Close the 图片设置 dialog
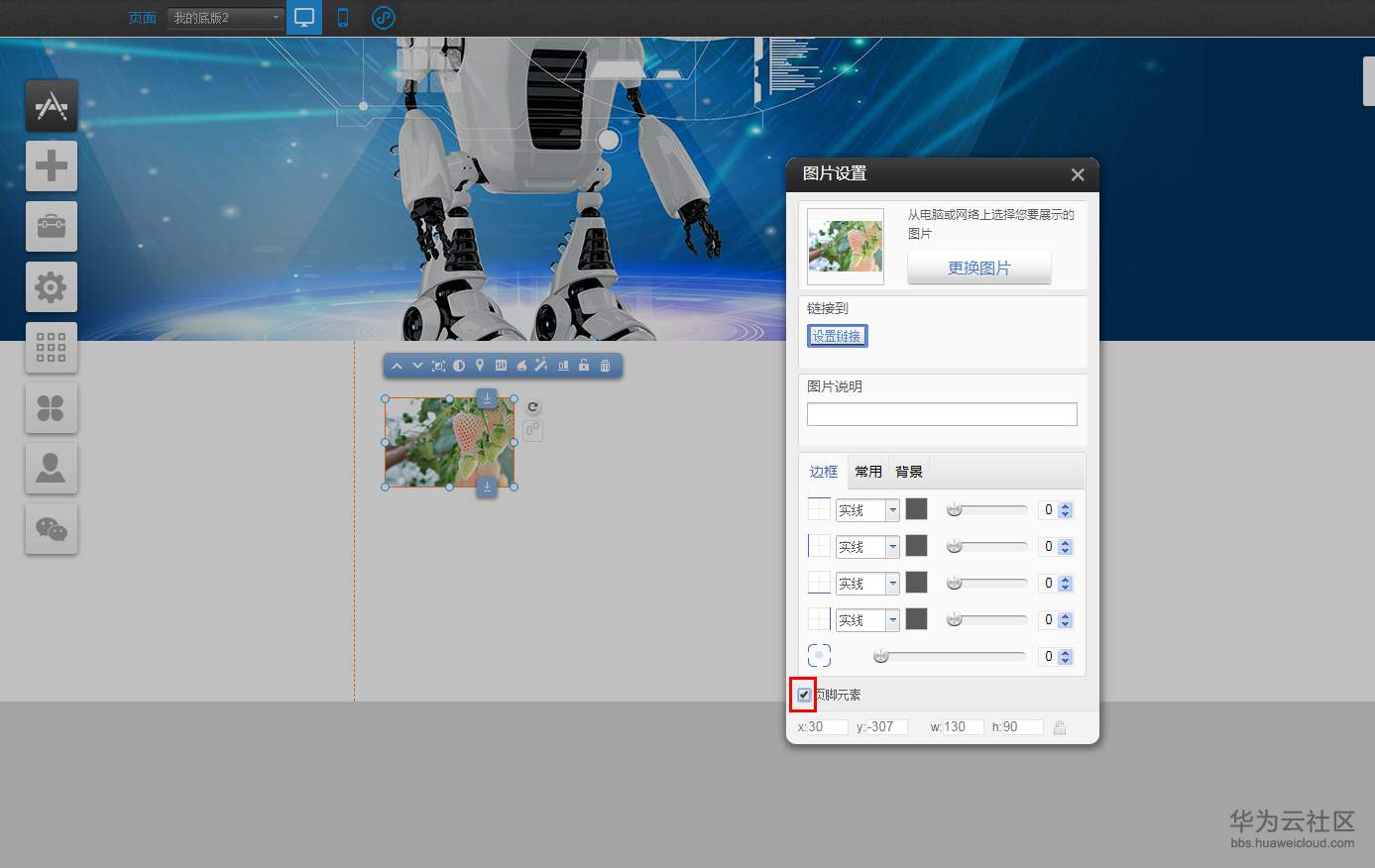The width and height of the screenshot is (1375, 868). point(1078,175)
